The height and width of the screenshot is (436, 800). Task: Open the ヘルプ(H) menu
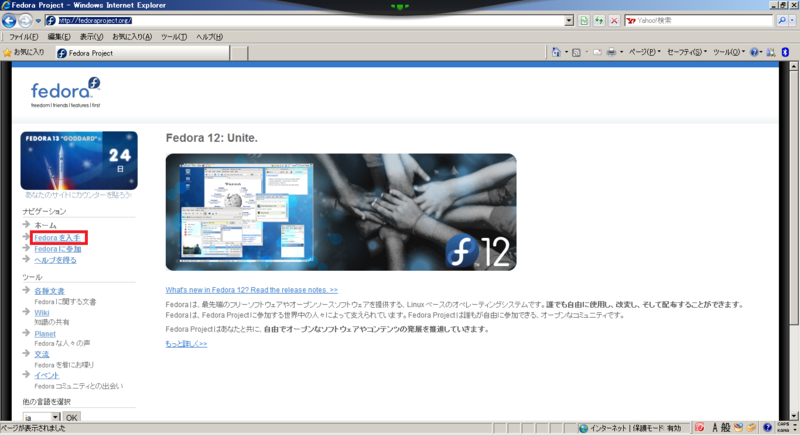(209, 37)
